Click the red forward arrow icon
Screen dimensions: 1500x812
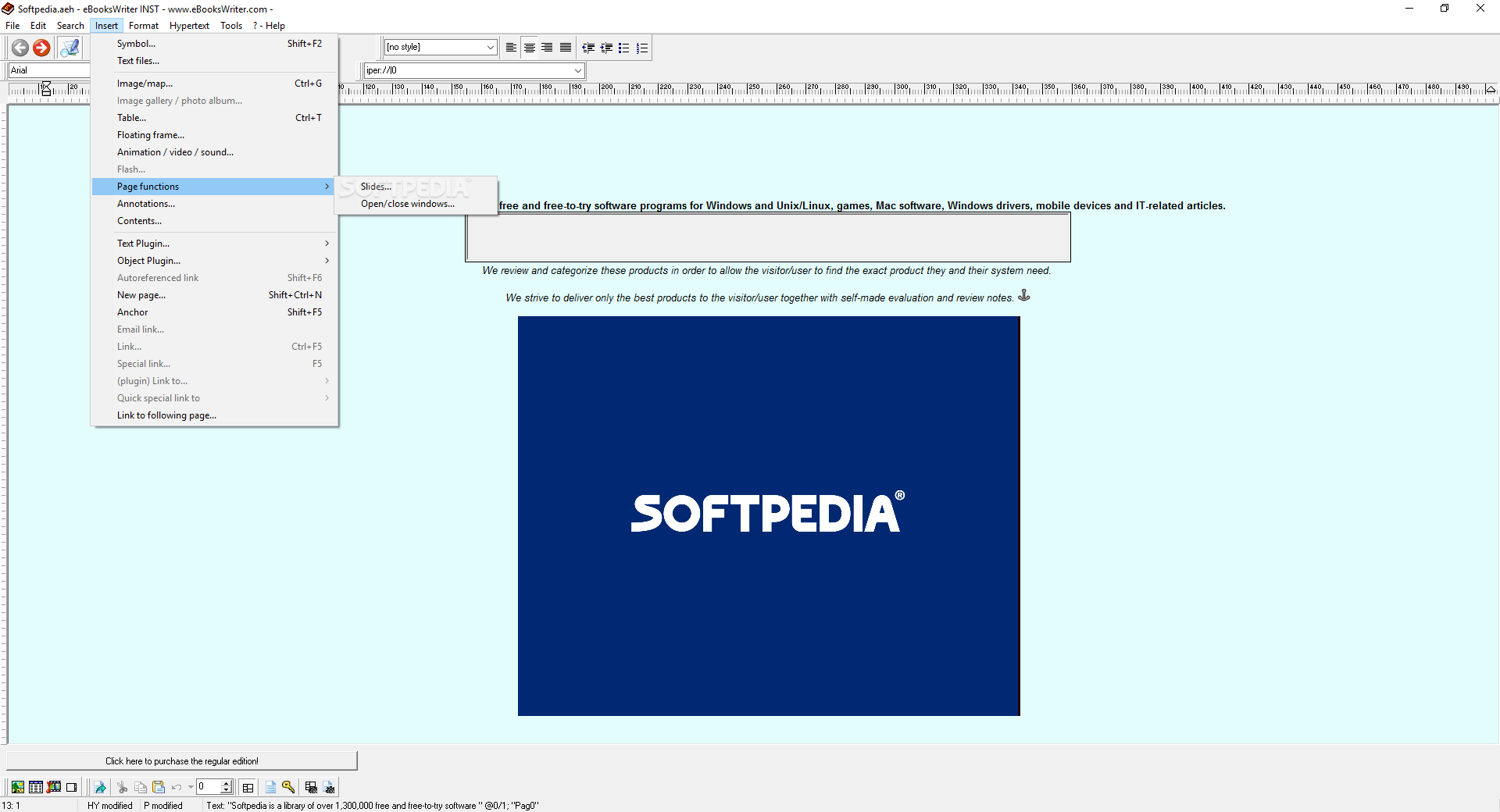[x=41, y=48]
